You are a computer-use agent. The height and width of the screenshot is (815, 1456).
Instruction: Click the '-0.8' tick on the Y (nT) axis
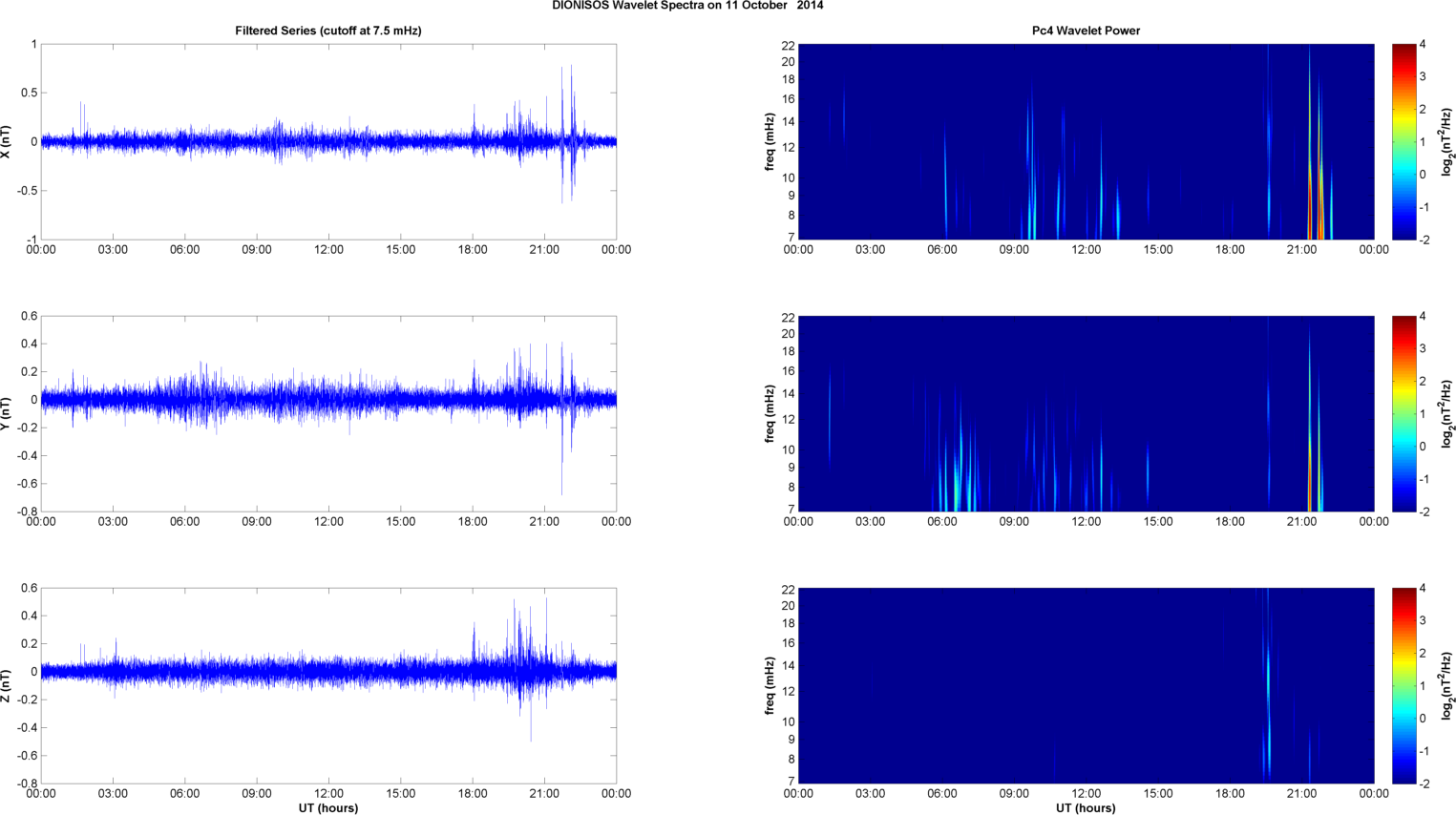(27, 512)
